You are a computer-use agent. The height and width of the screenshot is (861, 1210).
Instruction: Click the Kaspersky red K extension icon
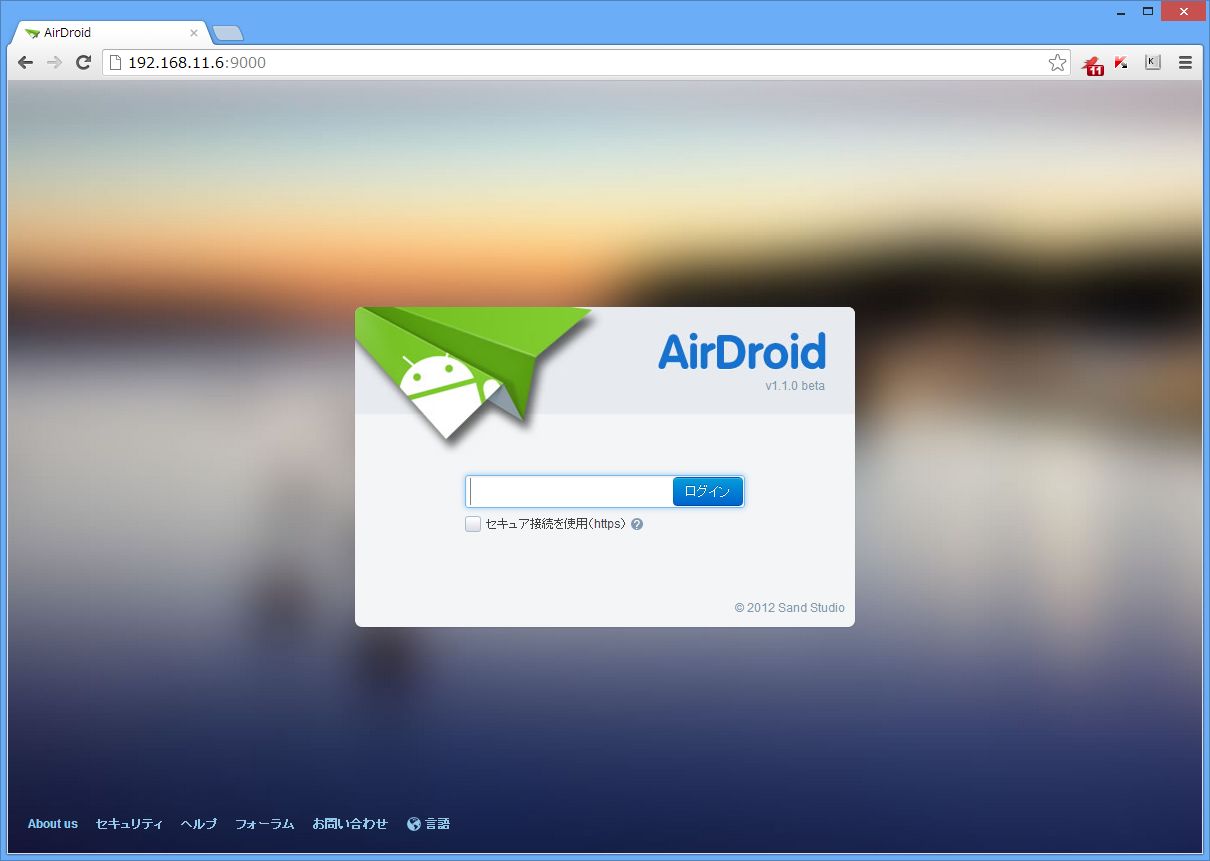pyautogui.click(x=1122, y=63)
